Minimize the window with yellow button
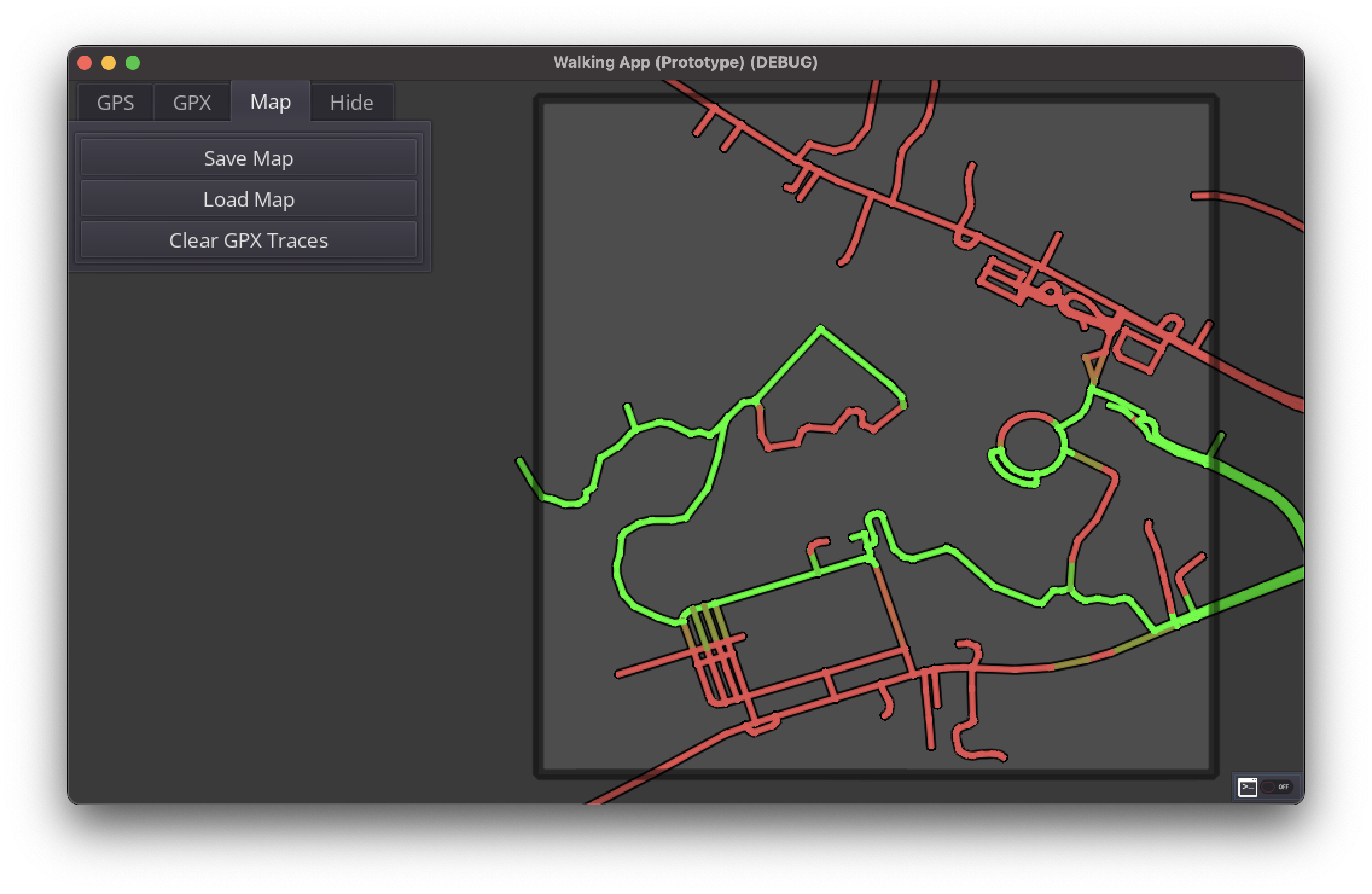 pyautogui.click(x=109, y=63)
